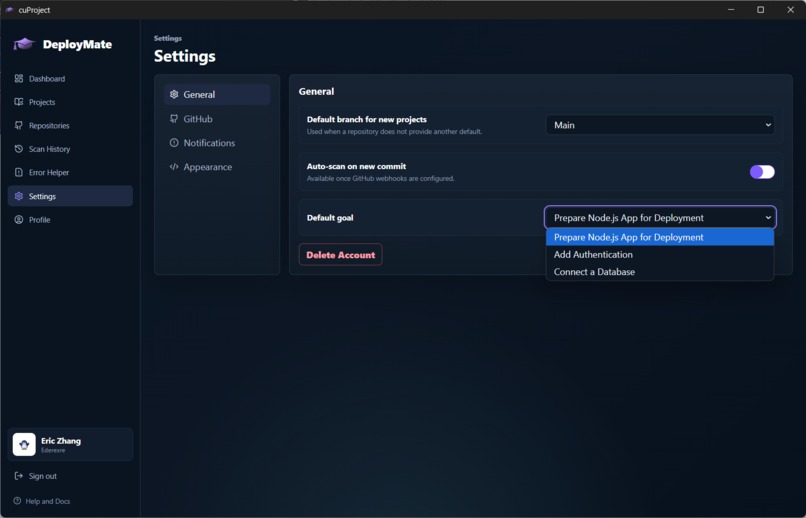Click the Eric Zhang user name
Image resolution: width=806 pixels, height=518 pixels.
click(61, 441)
